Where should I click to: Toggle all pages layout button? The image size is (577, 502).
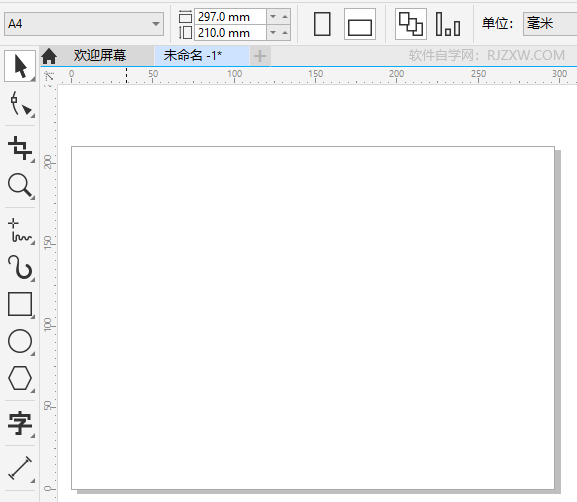411,24
